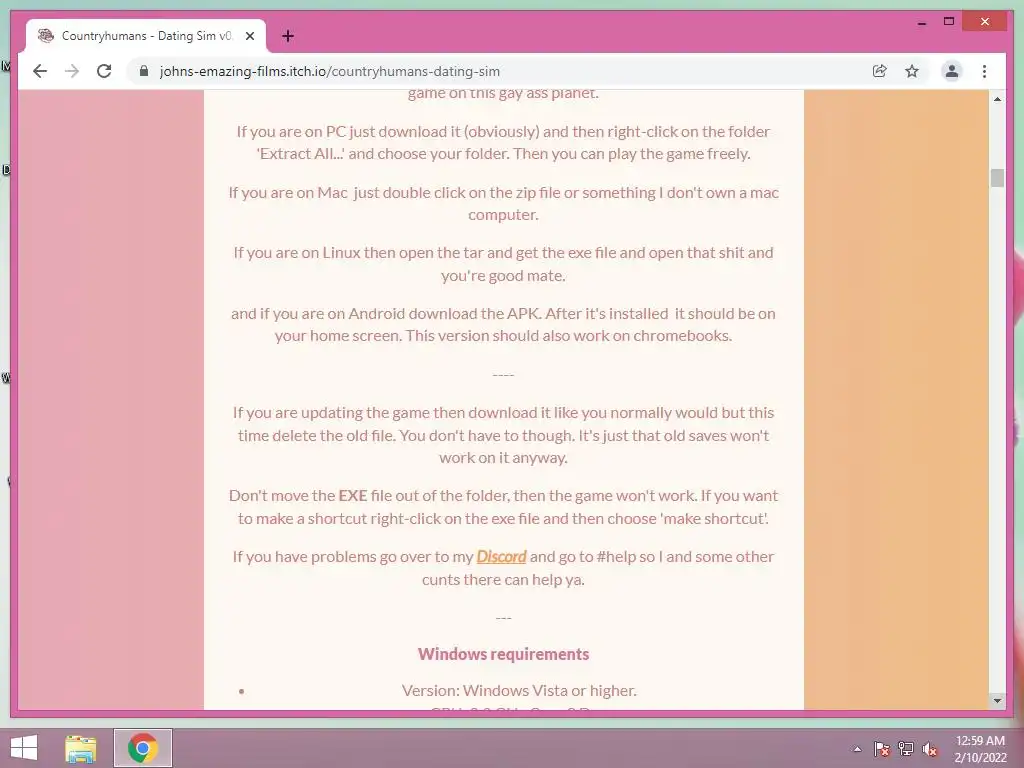Click the 'If you are on Mac' paragraph
Viewport: 1024px width, 768px height.
pyautogui.click(x=503, y=203)
